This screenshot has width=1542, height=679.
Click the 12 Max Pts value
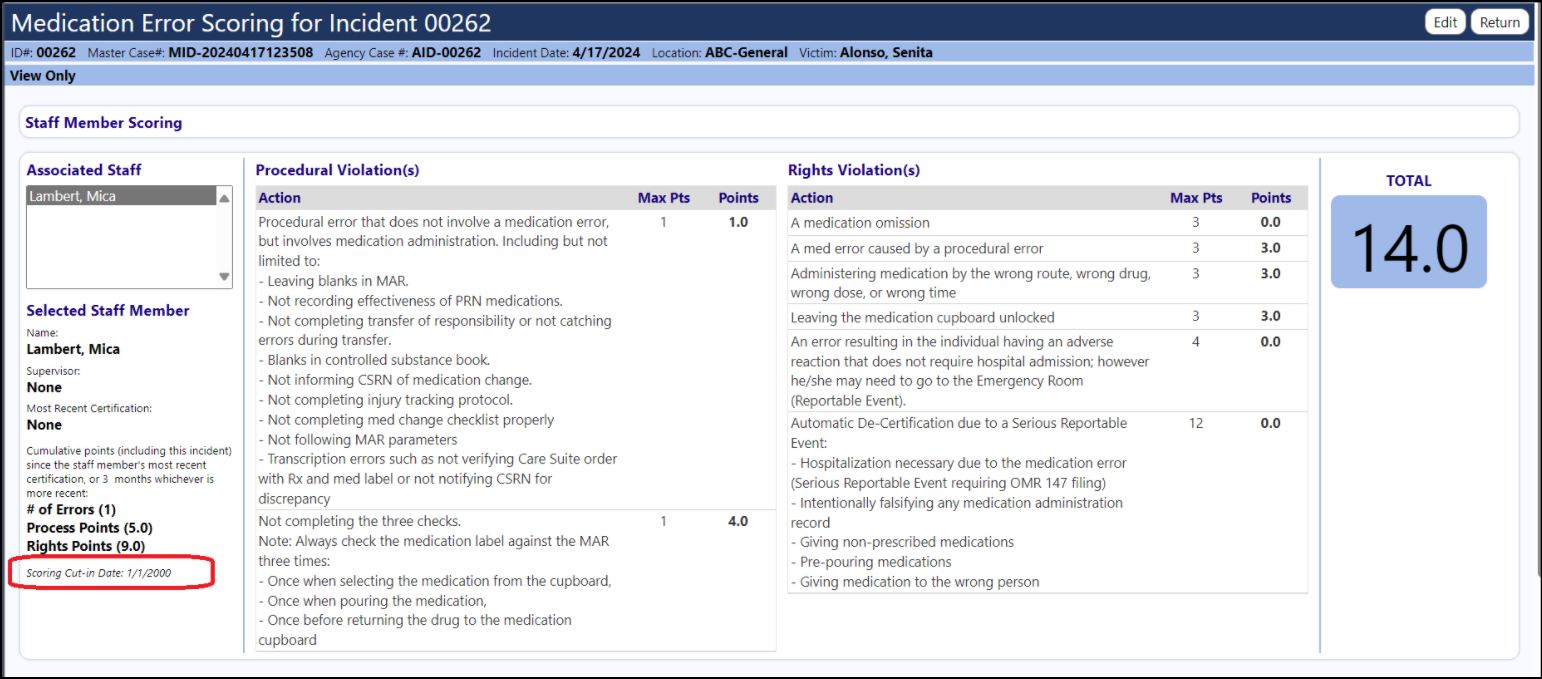[x=1196, y=423]
